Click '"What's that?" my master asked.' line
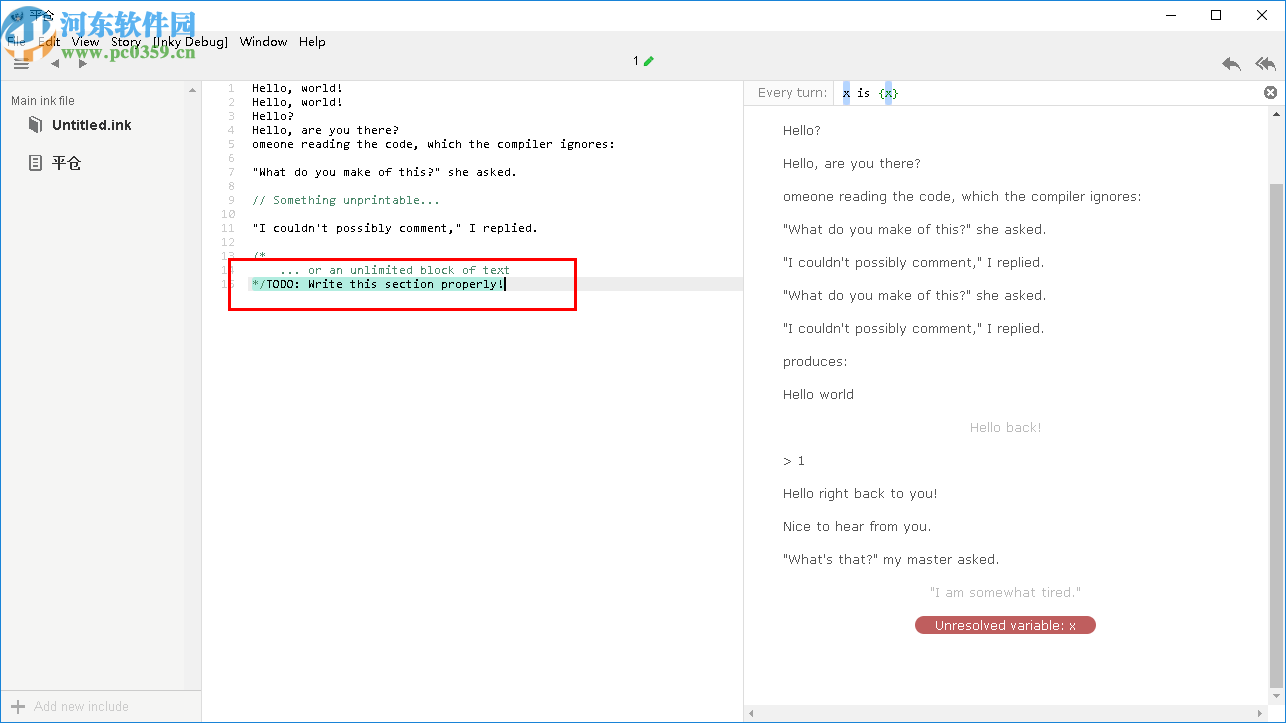Screen dimensions: 1286x723 point(891,559)
